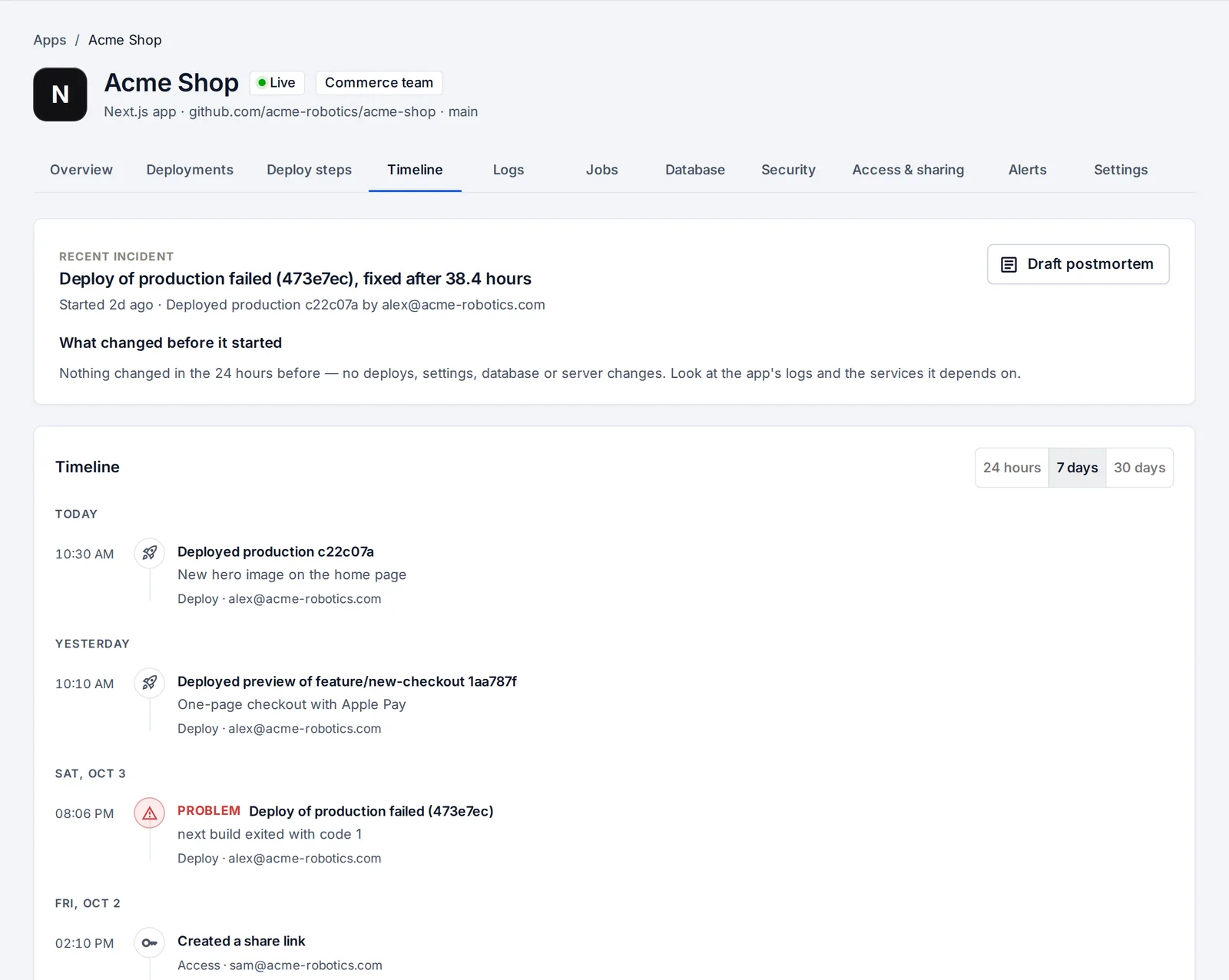The height and width of the screenshot is (980, 1229).
Task: Click the SAT, OCT 3 date header
Action: tap(91, 773)
